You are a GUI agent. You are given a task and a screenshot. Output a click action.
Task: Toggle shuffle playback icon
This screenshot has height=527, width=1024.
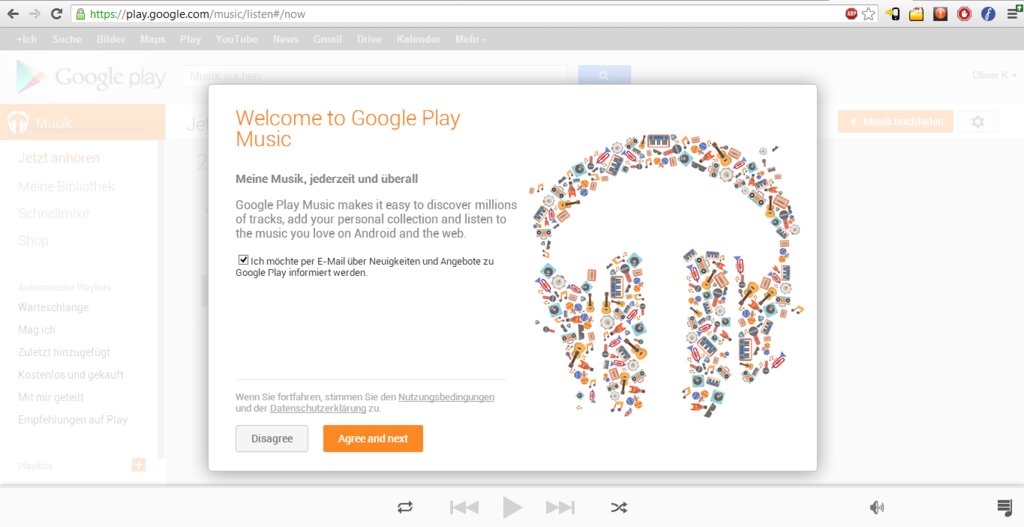pos(619,507)
